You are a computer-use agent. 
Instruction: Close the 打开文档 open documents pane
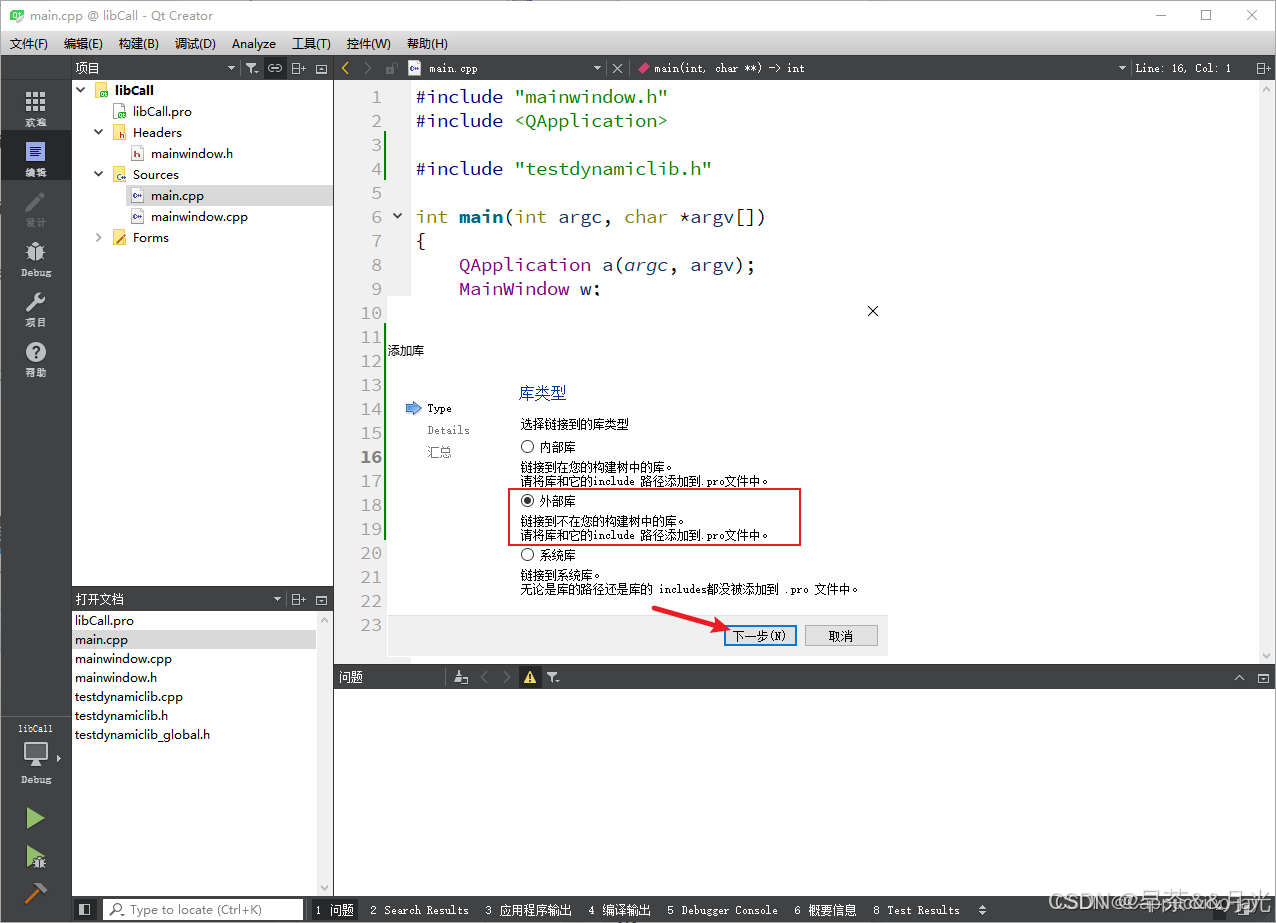click(321, 599)
